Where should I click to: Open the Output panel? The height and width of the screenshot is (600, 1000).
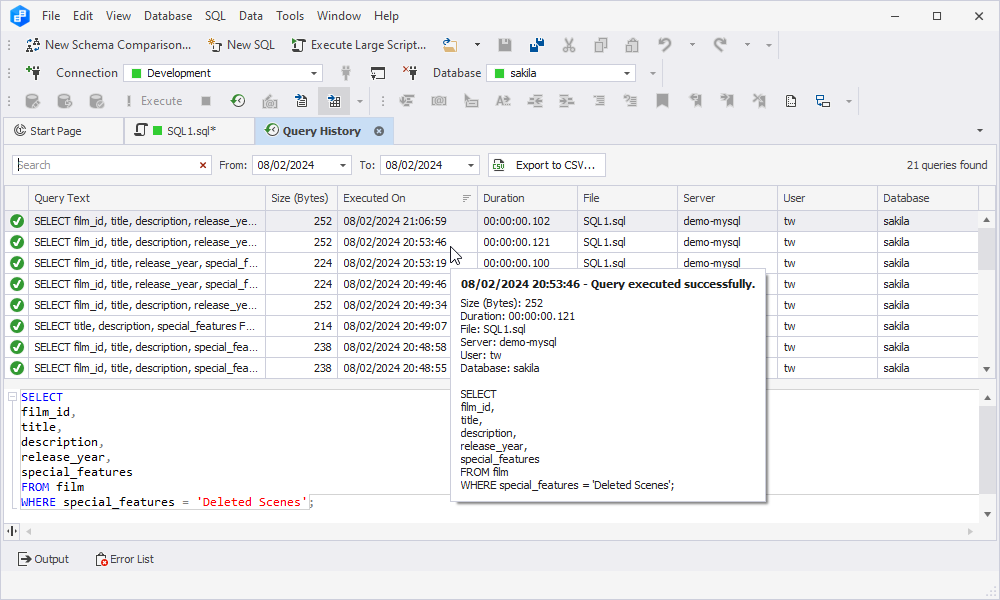[x=43, y=559]
